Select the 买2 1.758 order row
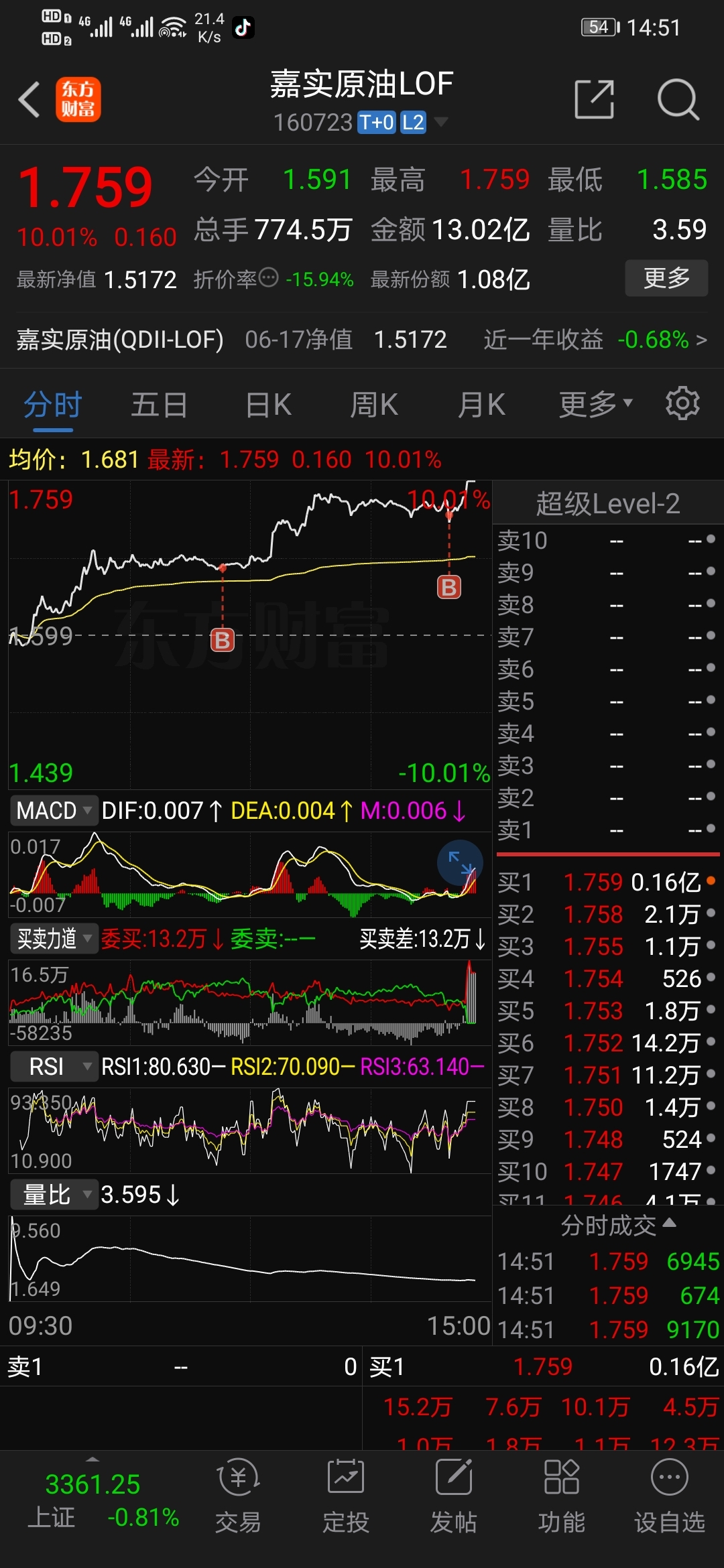Viewport: 724px width, 1568px height. (607, 914)
